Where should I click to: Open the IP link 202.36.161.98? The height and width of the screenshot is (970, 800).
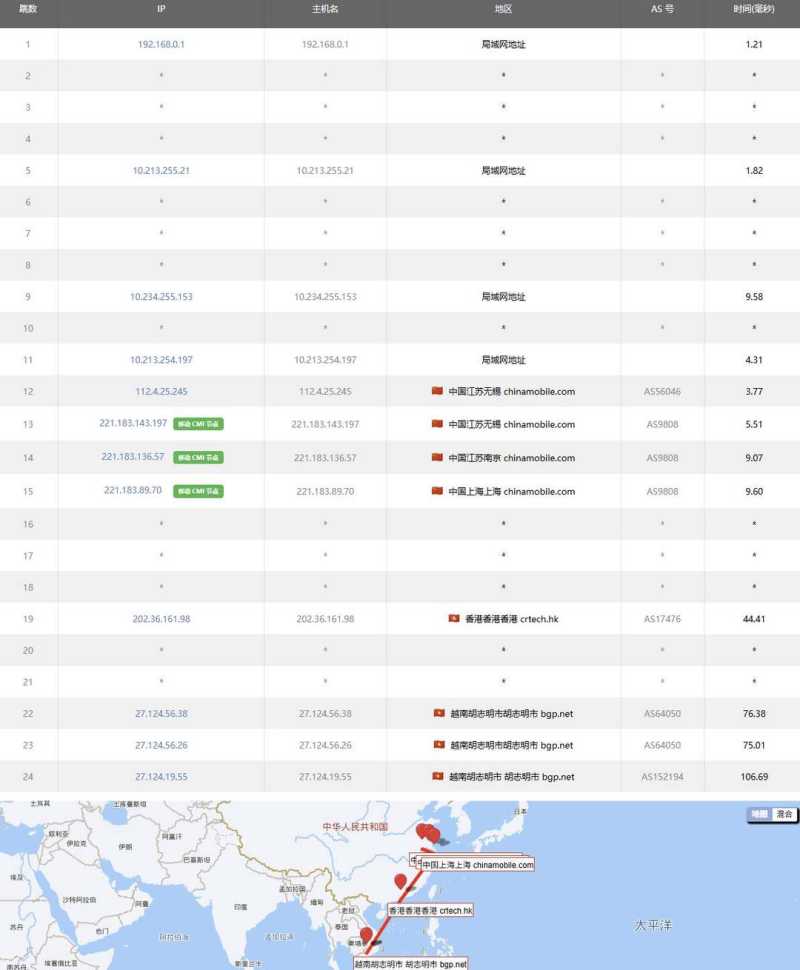(x=161, y=619)
